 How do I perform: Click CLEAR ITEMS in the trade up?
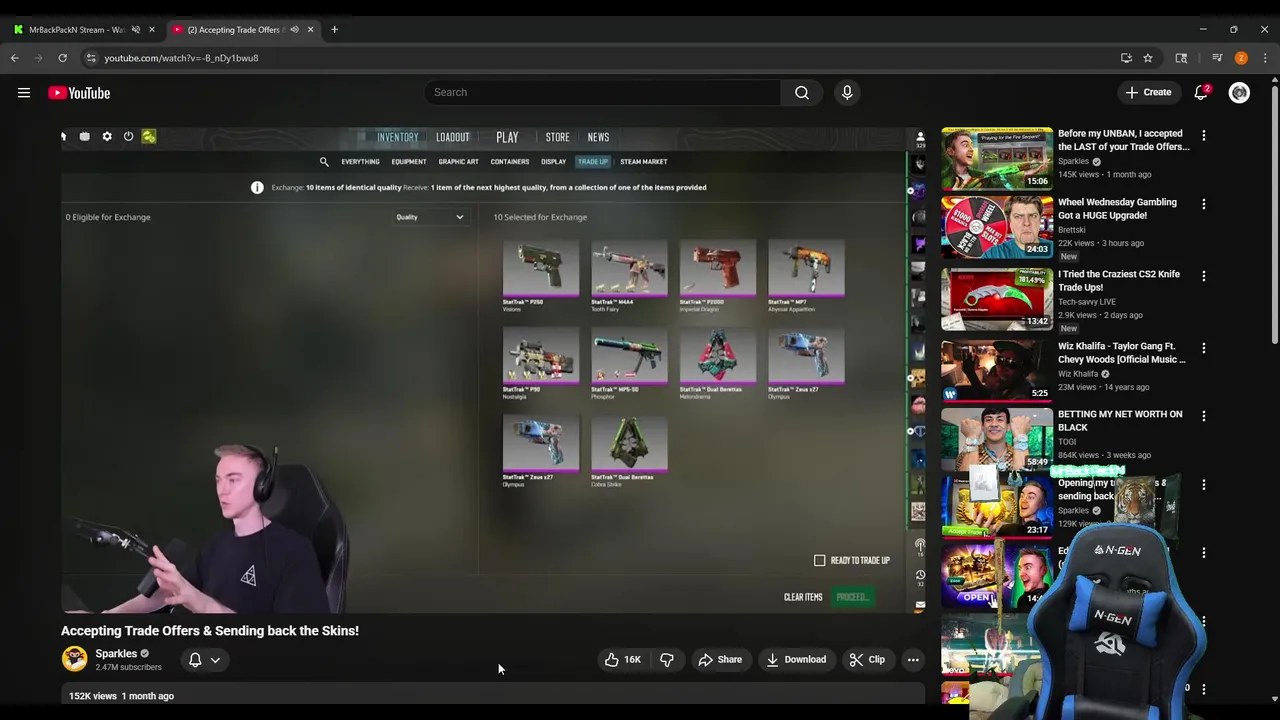pyautogui.click(x=803, y=597)
